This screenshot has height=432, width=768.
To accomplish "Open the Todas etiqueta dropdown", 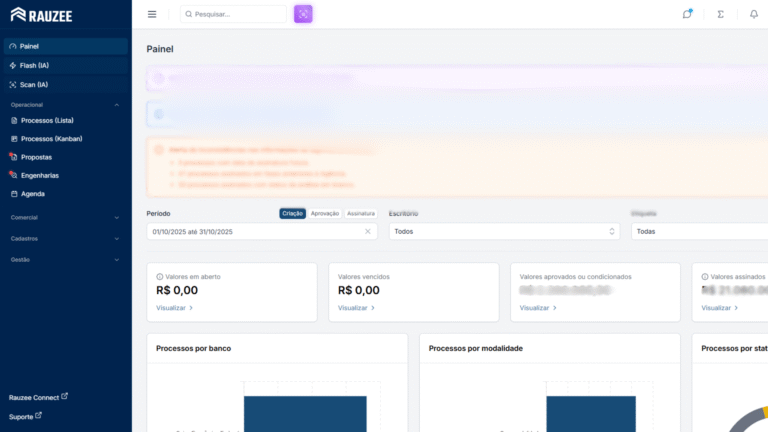I will click(x=699, y=232).
